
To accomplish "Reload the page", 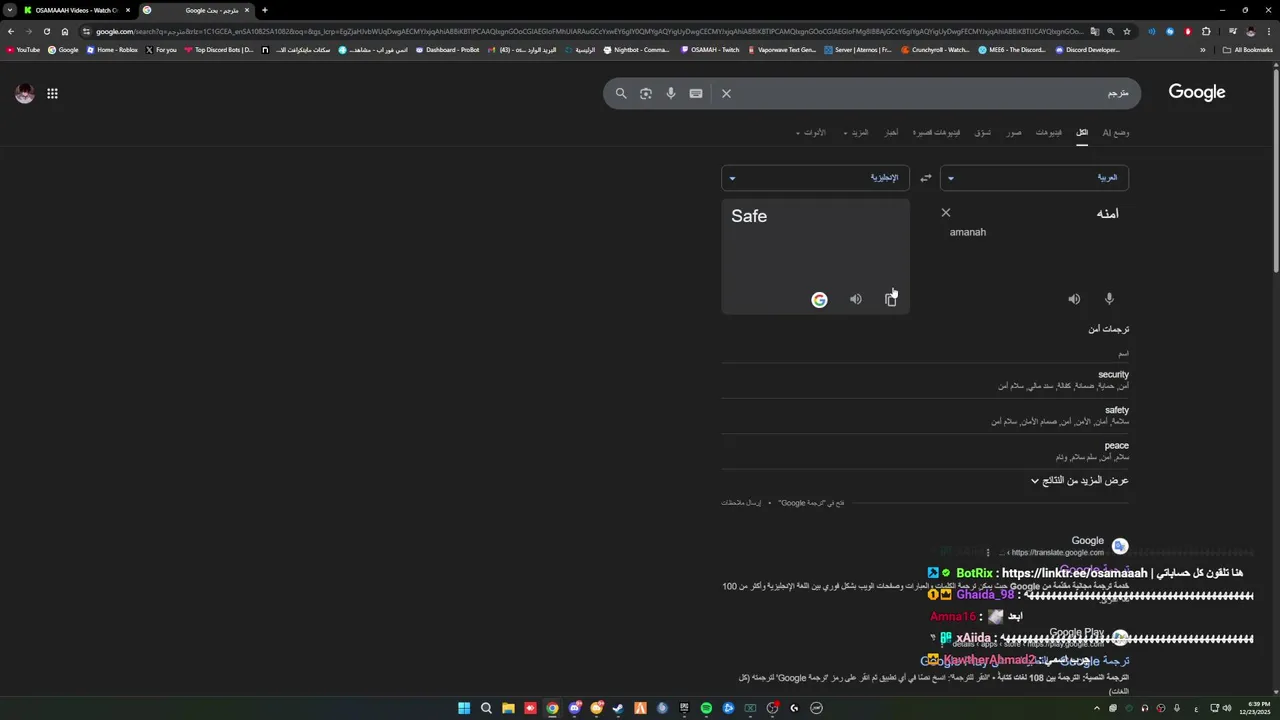I will (x=46, y=31).
